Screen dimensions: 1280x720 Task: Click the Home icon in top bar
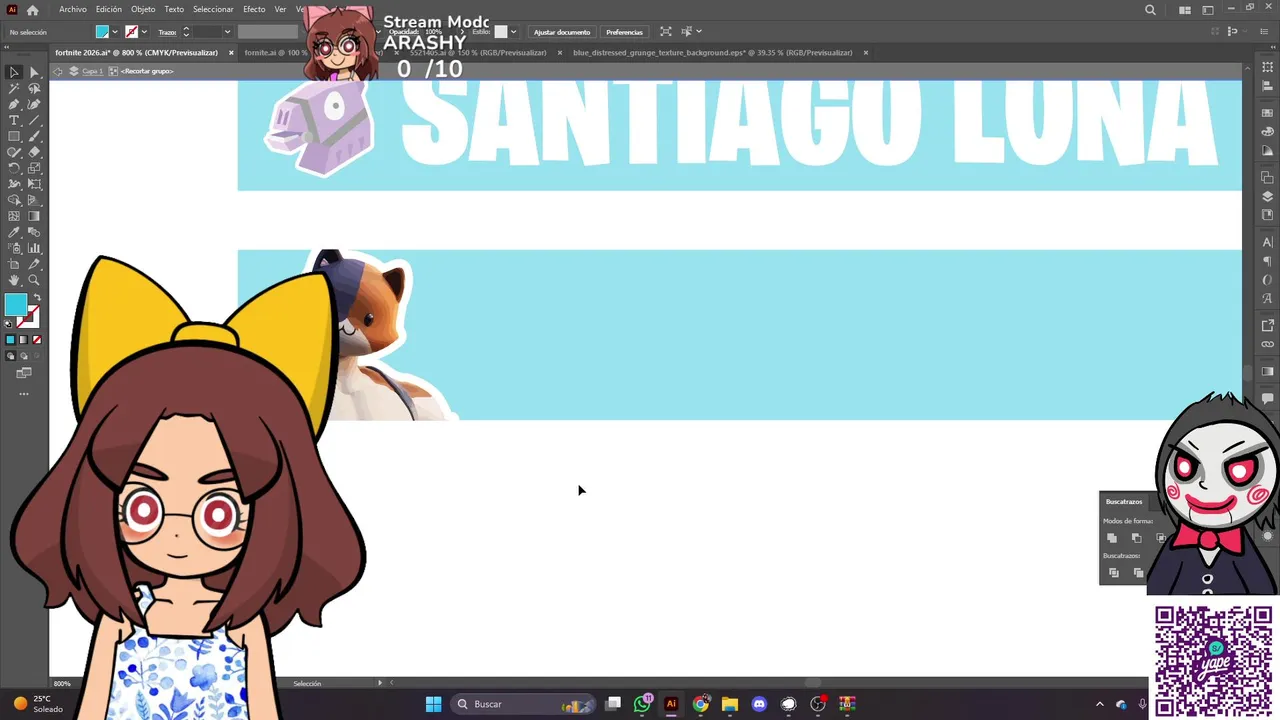(x=32, y=10)
